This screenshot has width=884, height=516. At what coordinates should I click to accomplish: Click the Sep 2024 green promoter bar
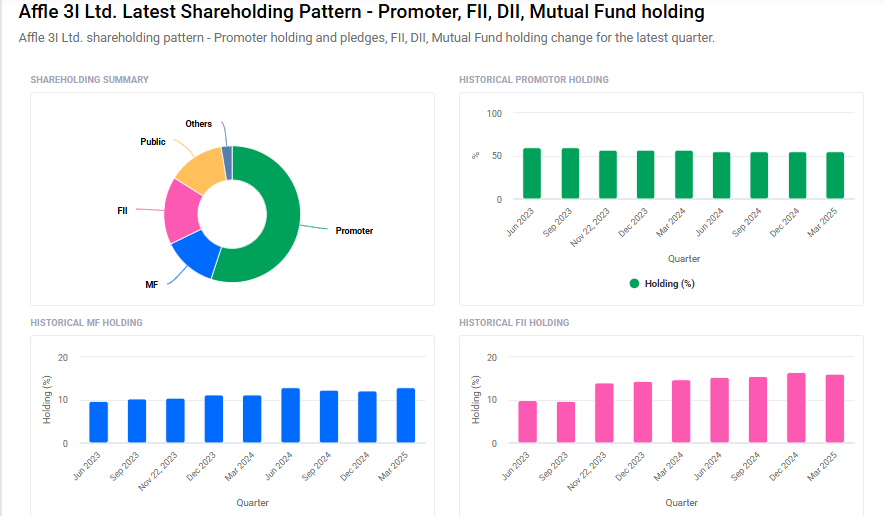click(x=759, y=175)
